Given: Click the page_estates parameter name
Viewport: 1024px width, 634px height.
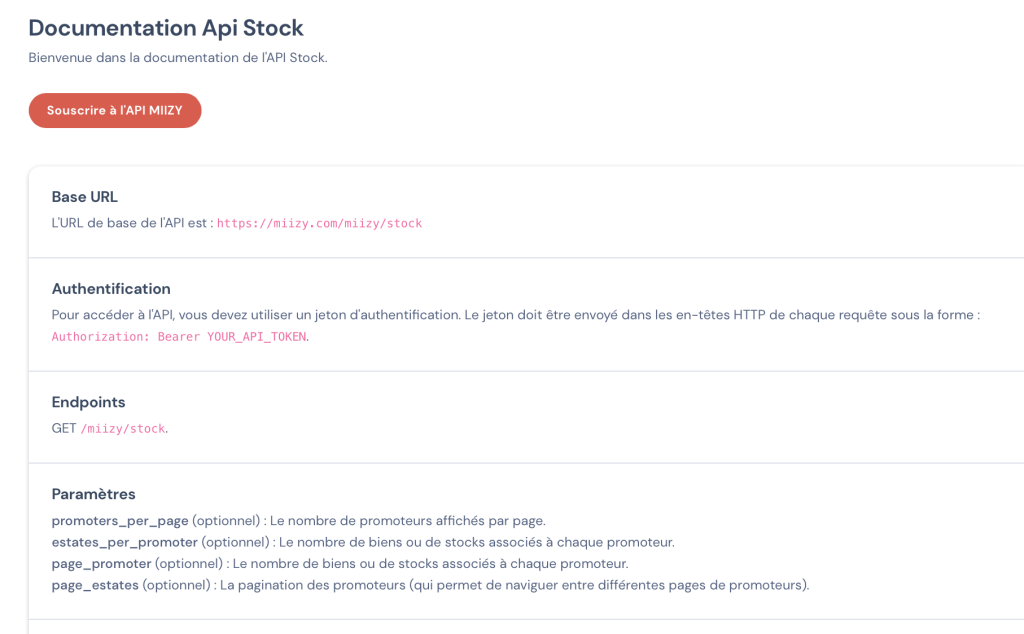Looking at the screenshot, I should pyautogui.click(x=95, y=585).
